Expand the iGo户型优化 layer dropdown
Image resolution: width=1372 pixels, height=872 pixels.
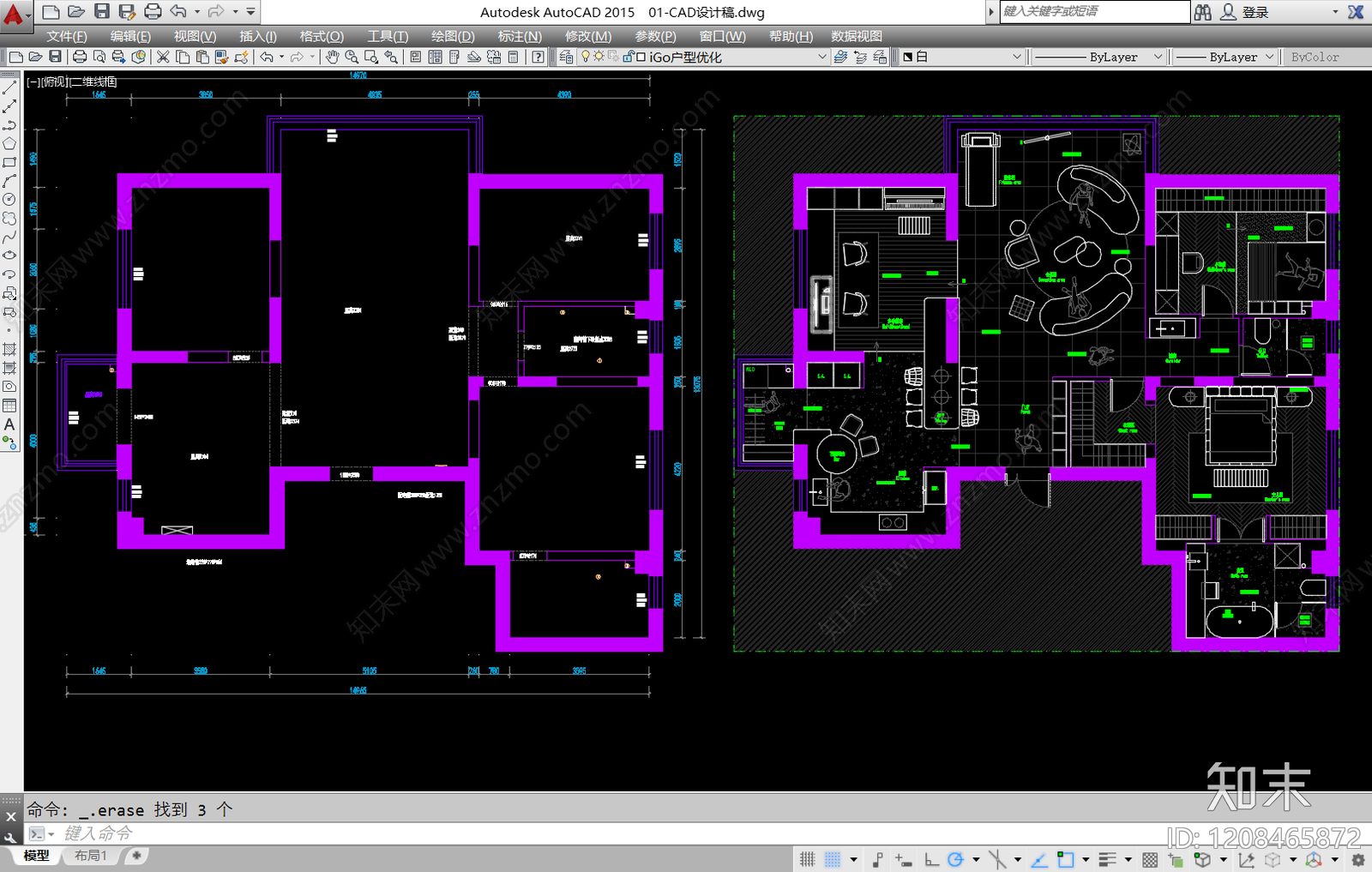(821, 57)
